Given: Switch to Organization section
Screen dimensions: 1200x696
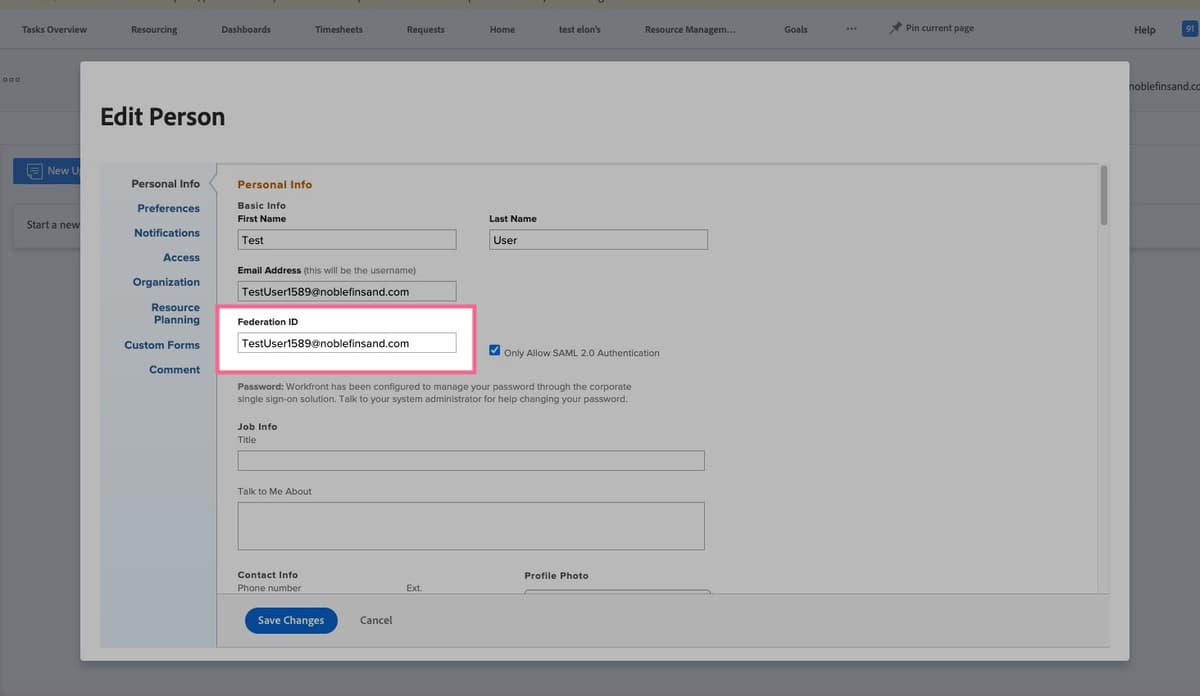Looking at the screenshot, I should (x=166, y=282).
